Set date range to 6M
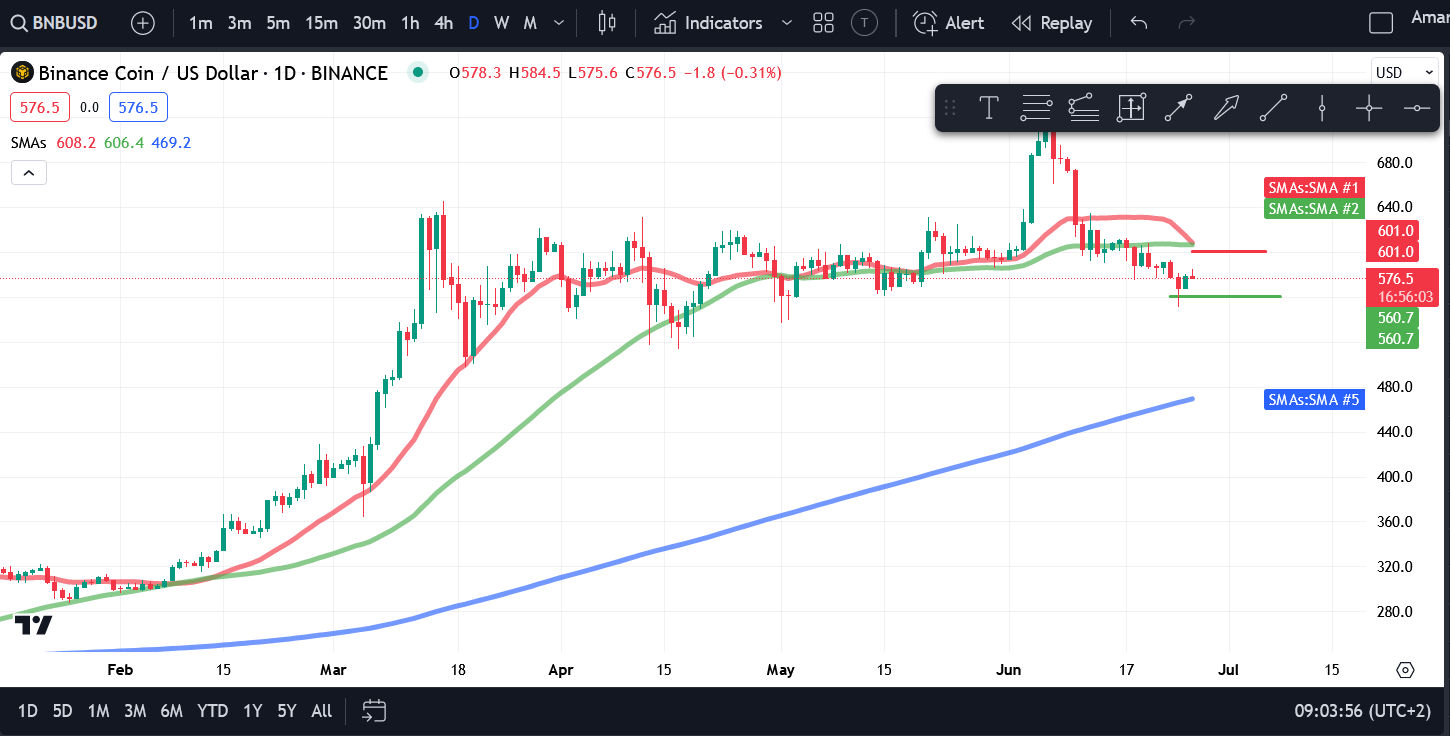 pos(172,711)
